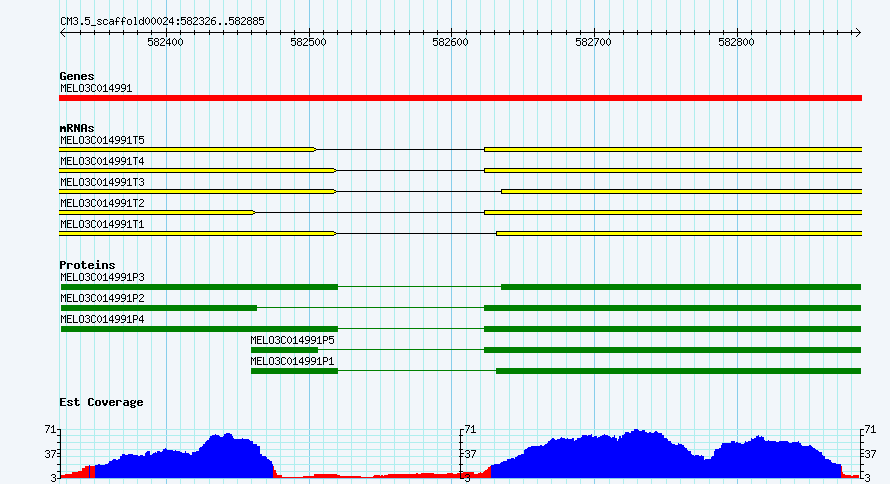Click ruler position 582700
890x484 pixels.
point(593,42)
